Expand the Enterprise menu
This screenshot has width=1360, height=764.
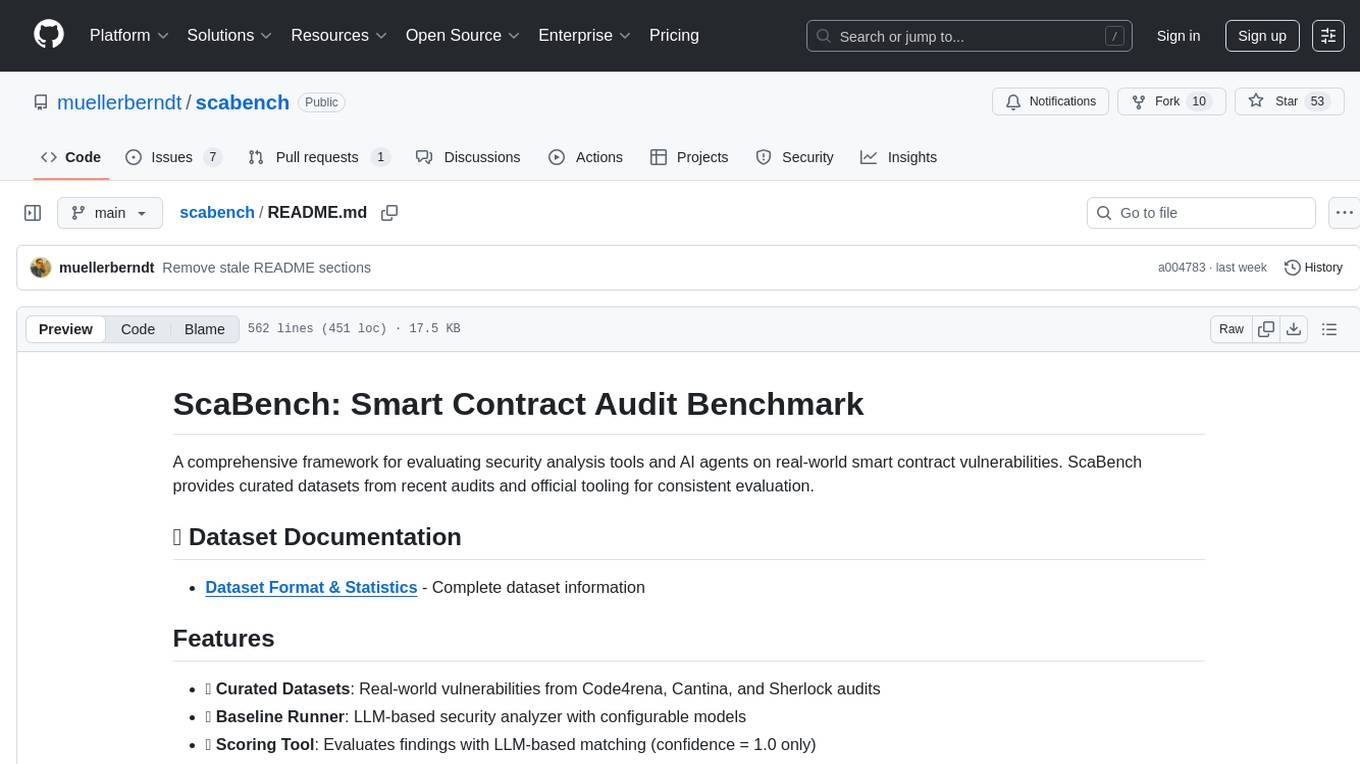pyautogui.click(x=585, y=35)
